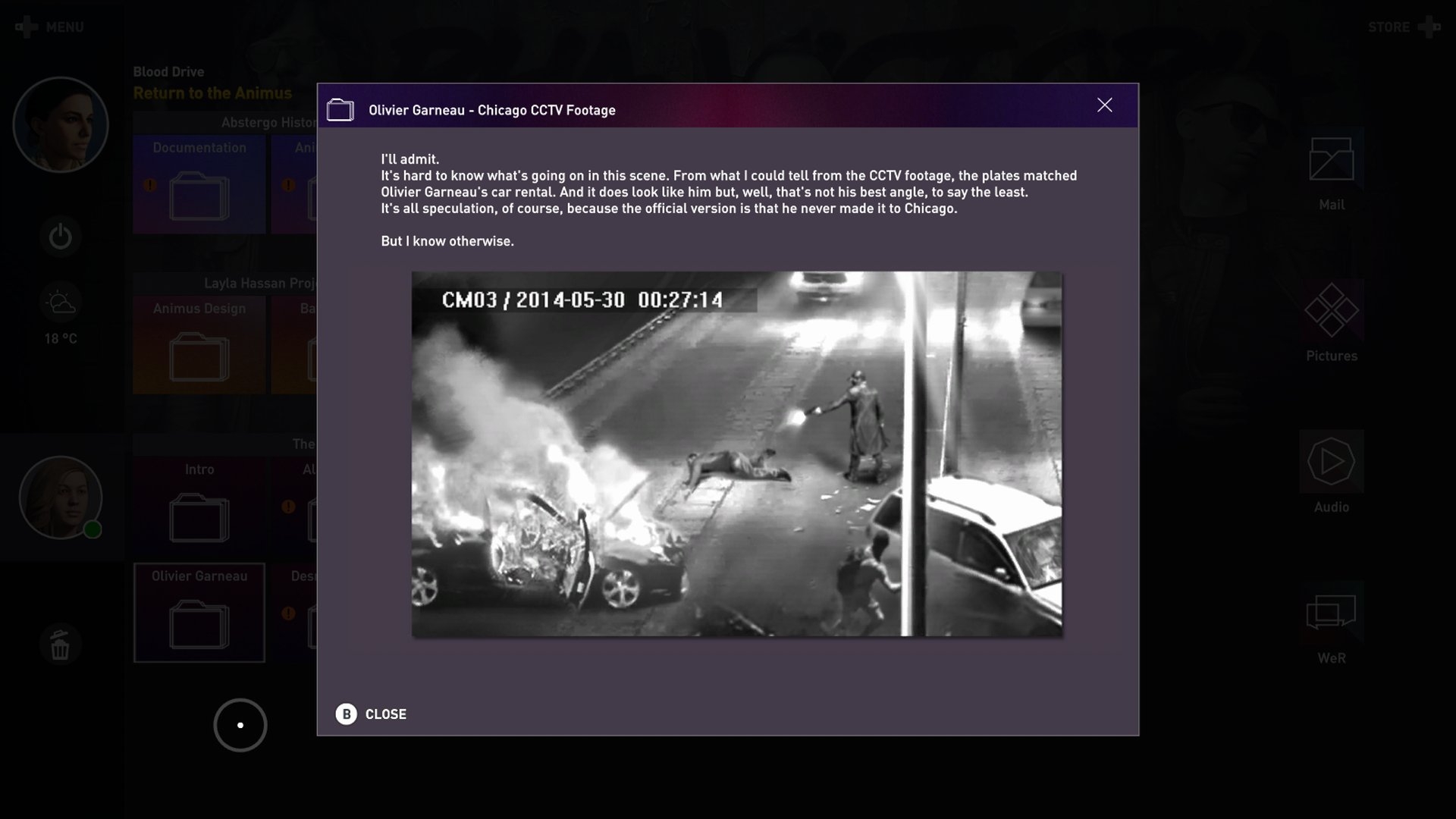The image size is (1456, 819).
Task: Dismiss the CCTV popup with the X
Action: 1106,105
